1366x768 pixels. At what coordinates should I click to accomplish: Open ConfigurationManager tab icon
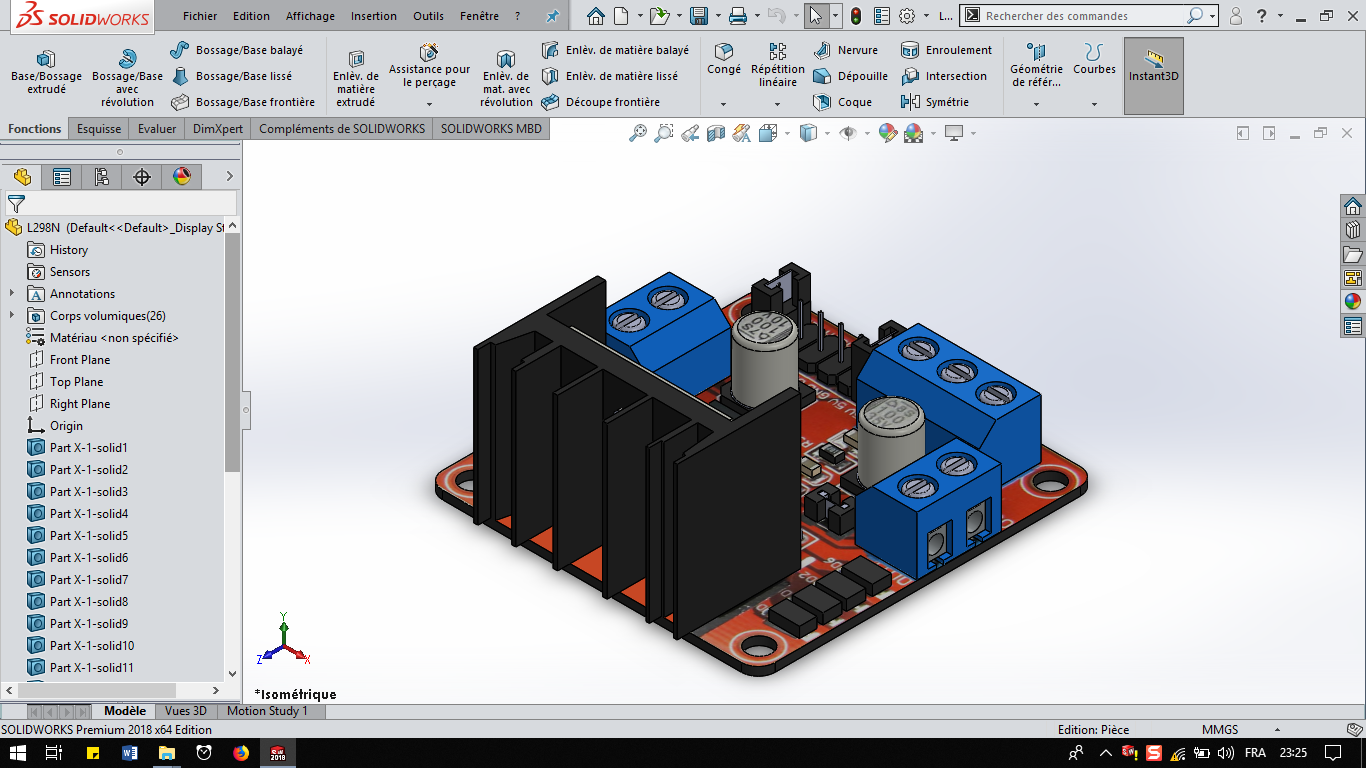point(102,177)
